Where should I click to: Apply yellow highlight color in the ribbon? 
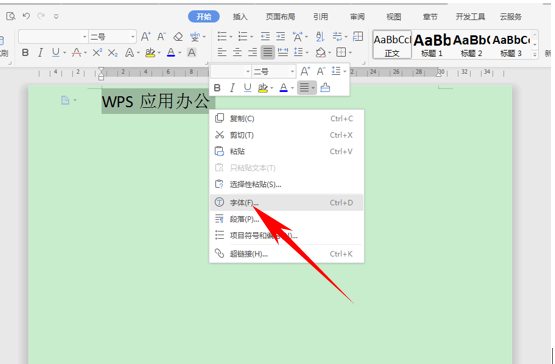[x=150, y=53]
